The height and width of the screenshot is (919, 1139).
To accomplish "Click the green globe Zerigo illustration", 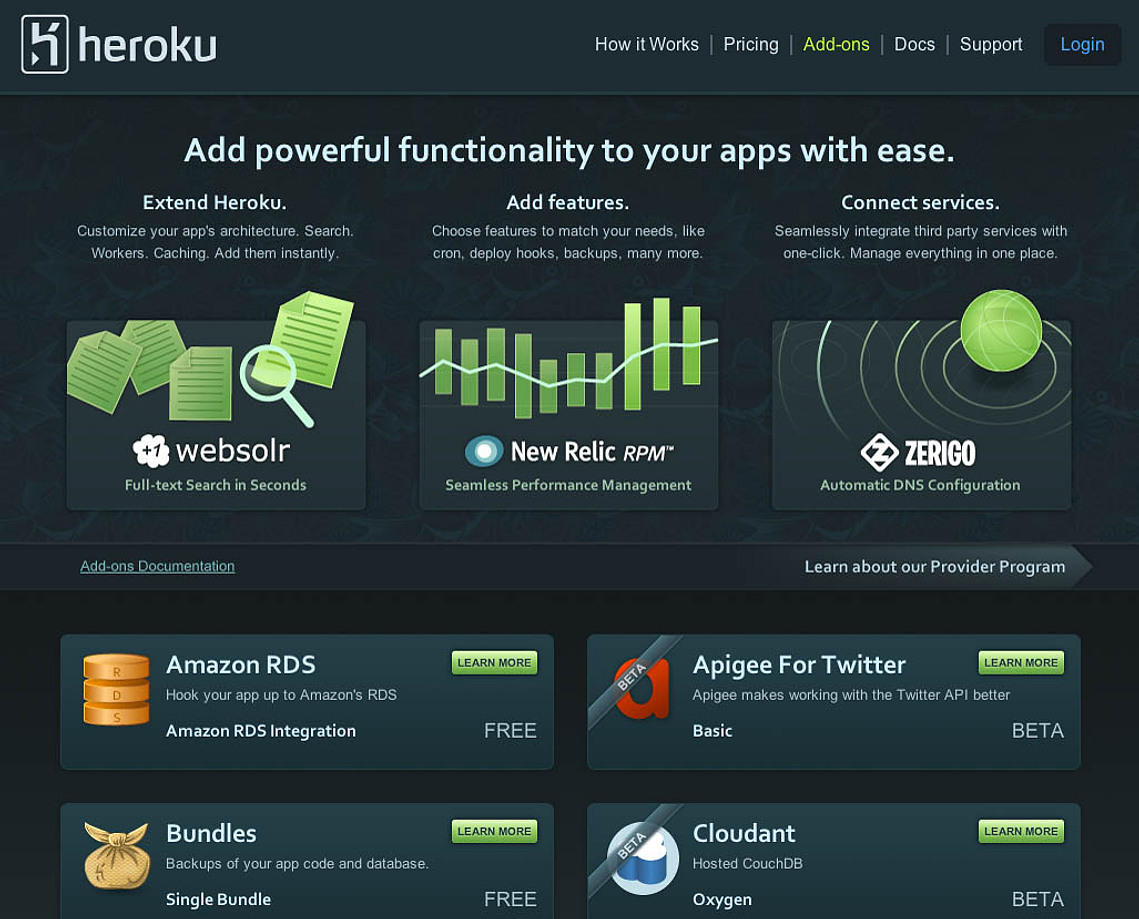I will [1001, 331].
